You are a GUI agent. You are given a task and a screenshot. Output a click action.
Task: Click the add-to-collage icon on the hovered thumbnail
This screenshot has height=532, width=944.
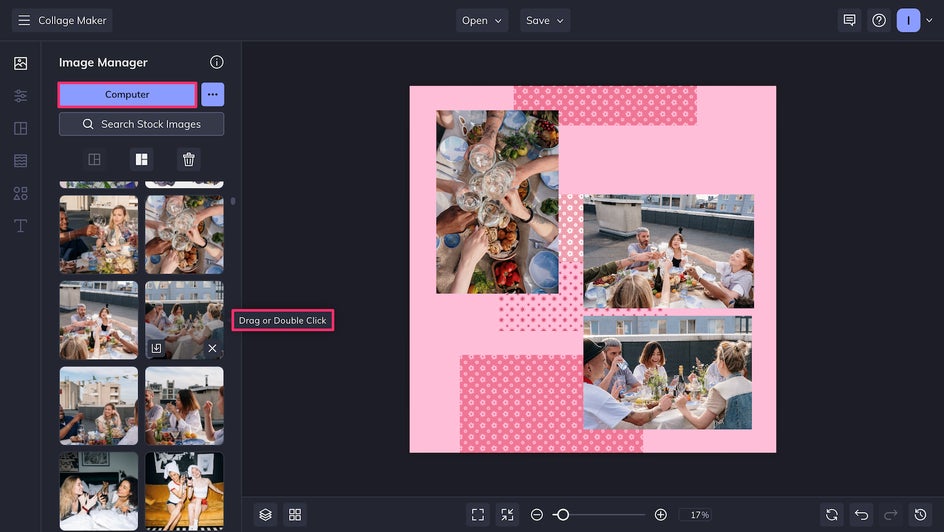tap(157, 348)
